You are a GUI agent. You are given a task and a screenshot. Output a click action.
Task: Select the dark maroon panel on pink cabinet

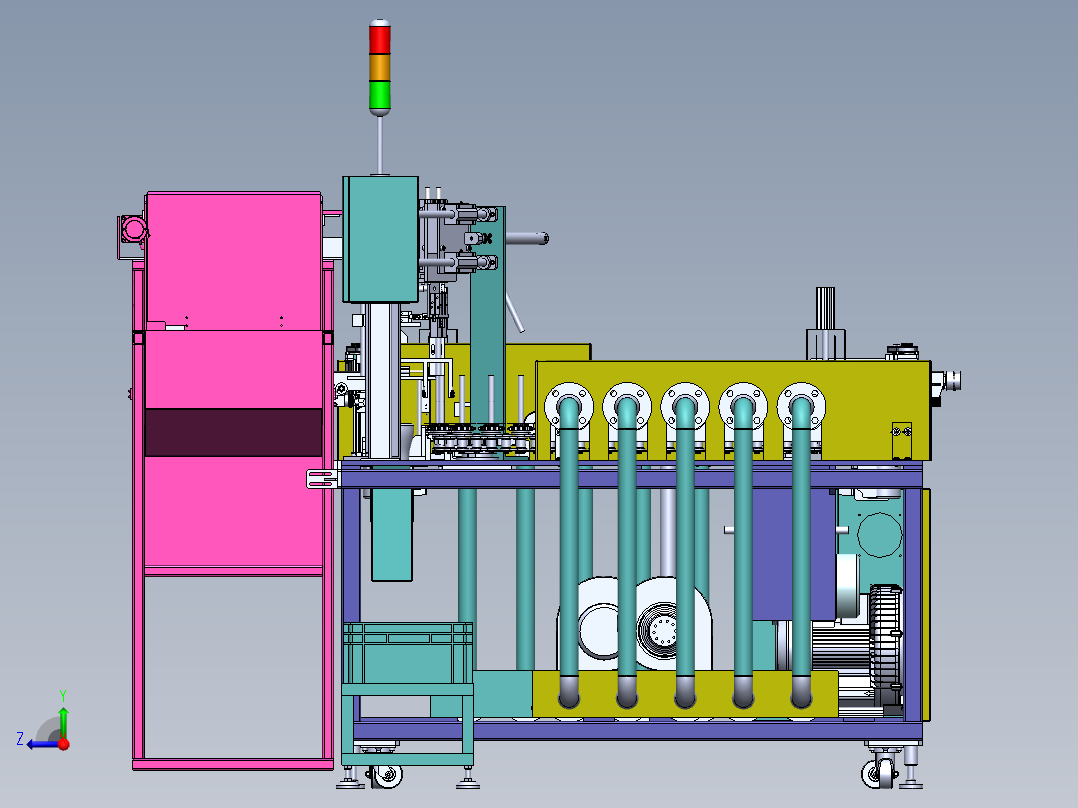click(233, 433)
